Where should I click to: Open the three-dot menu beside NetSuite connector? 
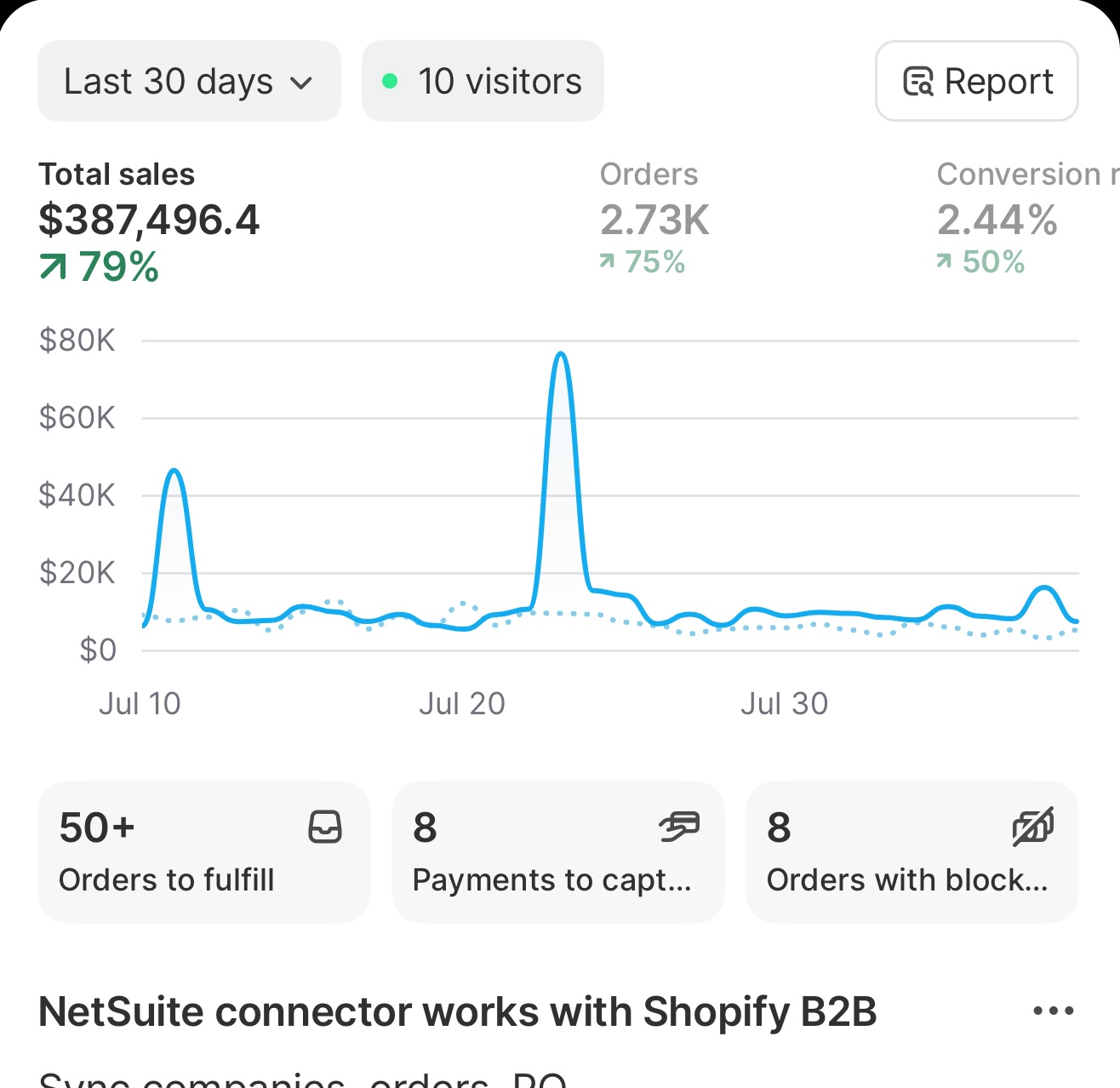coord(1052,1011)
